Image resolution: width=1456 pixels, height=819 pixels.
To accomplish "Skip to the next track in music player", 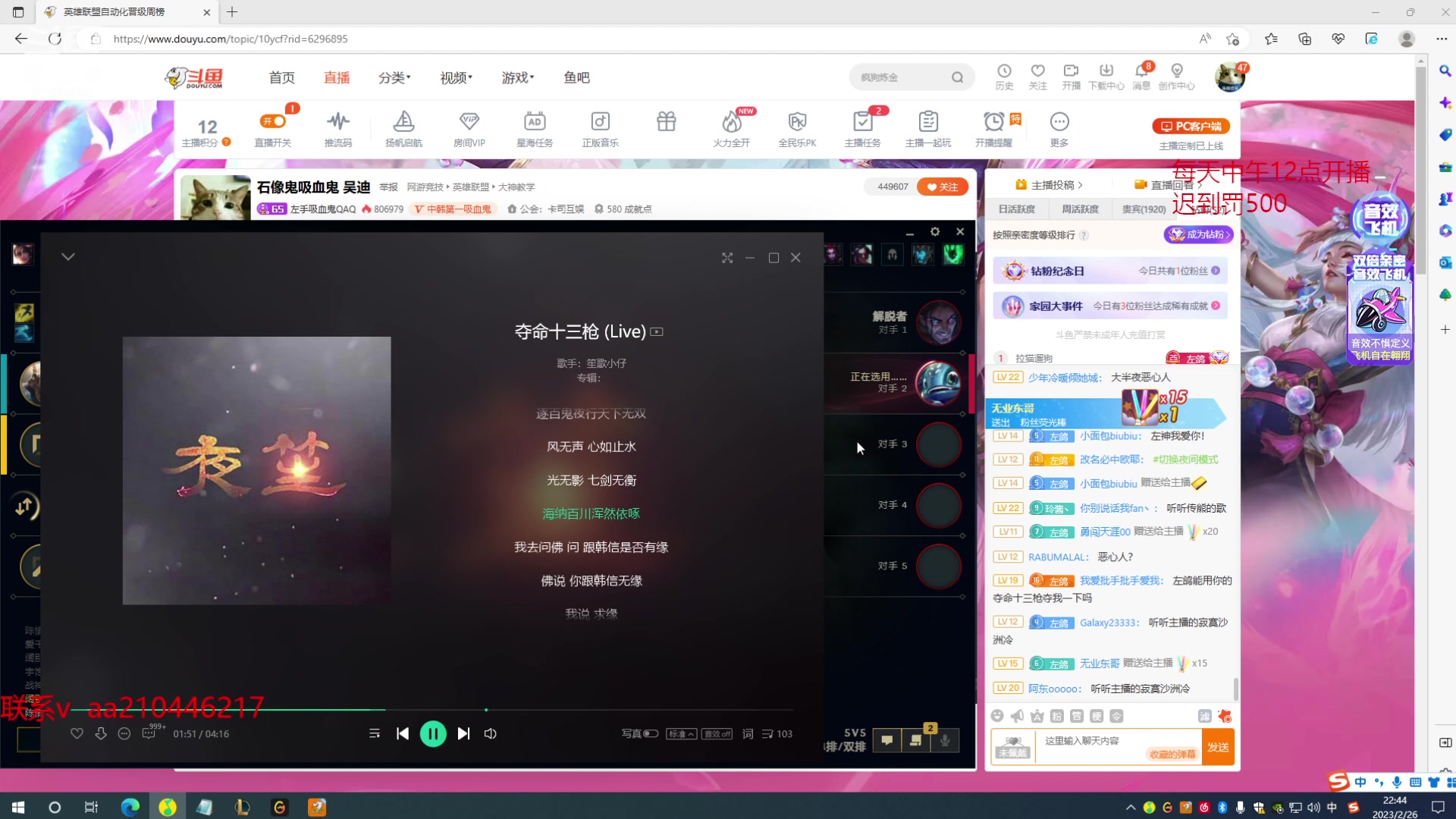I will tap(463, 733).
